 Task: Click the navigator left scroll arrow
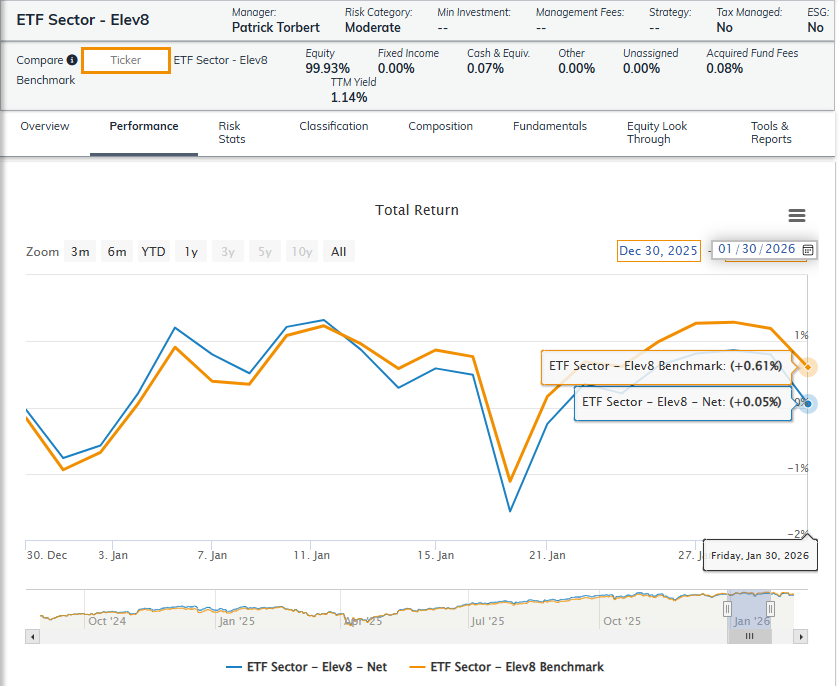point(32,636)
